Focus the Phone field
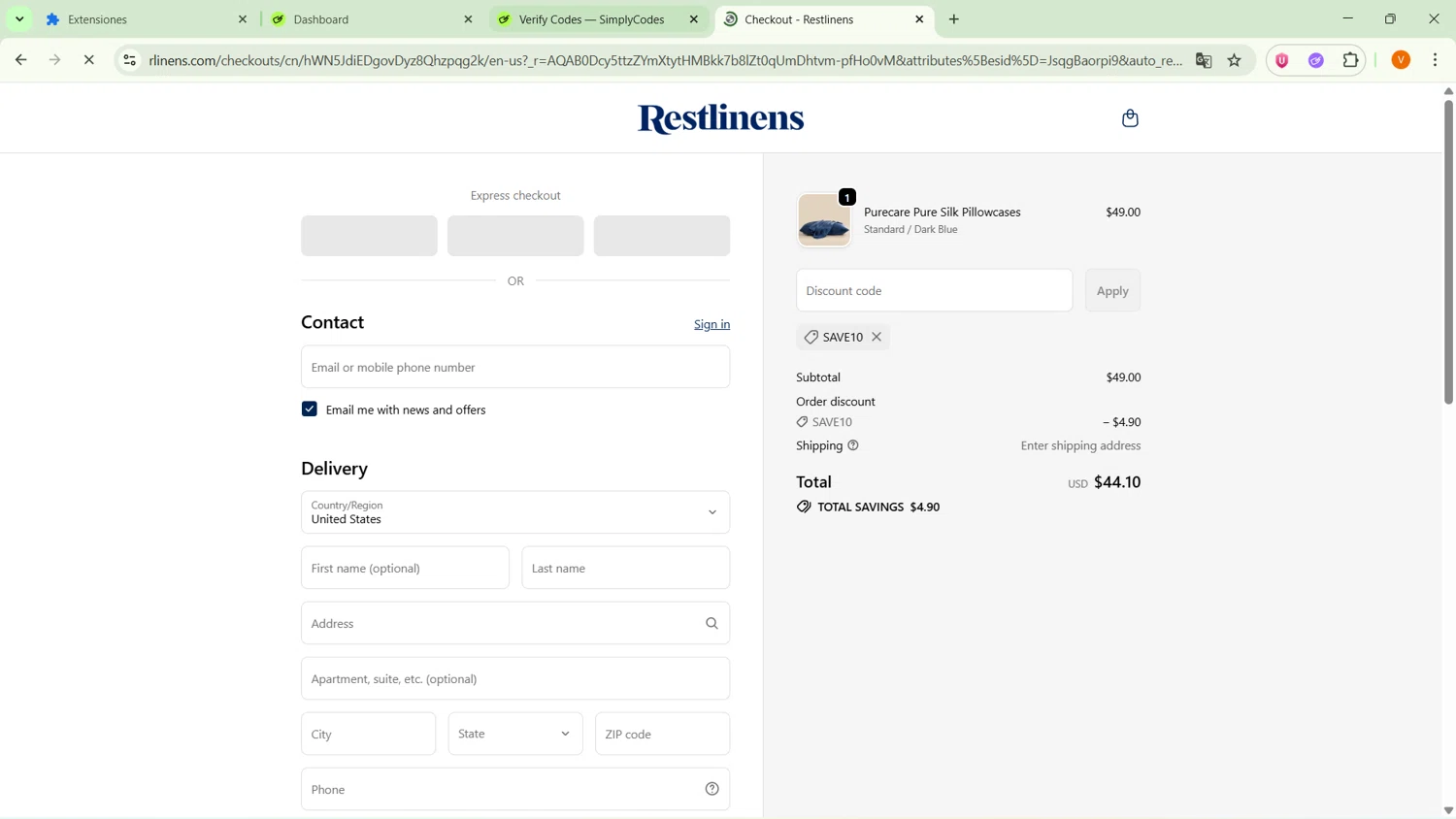 tap(515, 790)
